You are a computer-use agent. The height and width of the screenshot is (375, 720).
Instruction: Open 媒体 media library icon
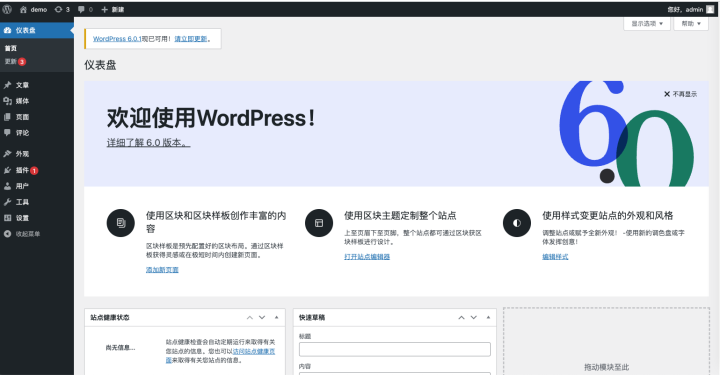[x=7, y=101]
